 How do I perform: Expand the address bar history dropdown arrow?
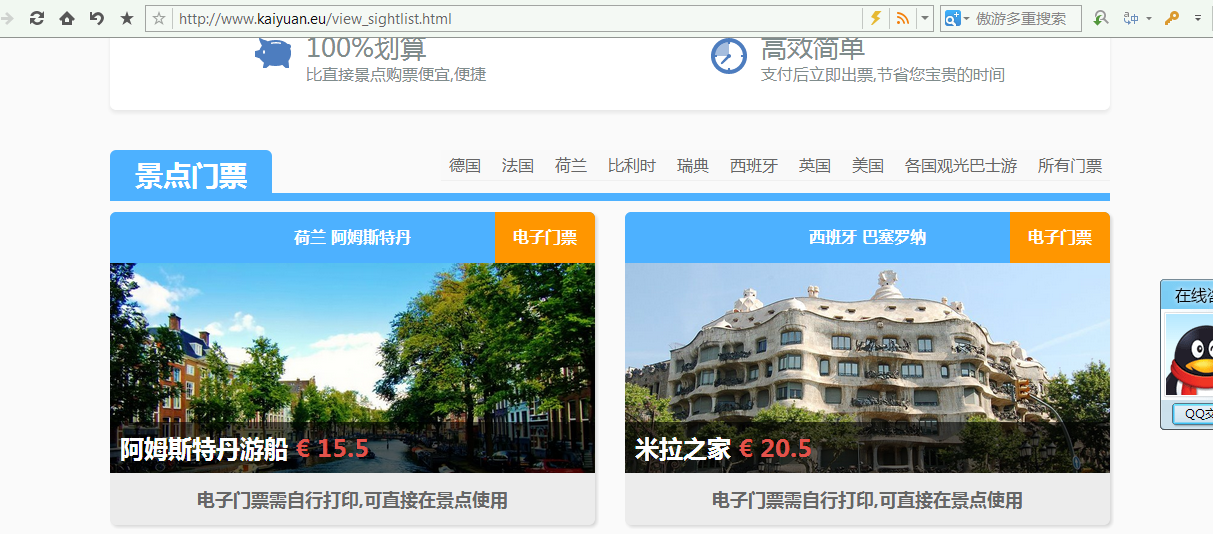click(925, 18)
